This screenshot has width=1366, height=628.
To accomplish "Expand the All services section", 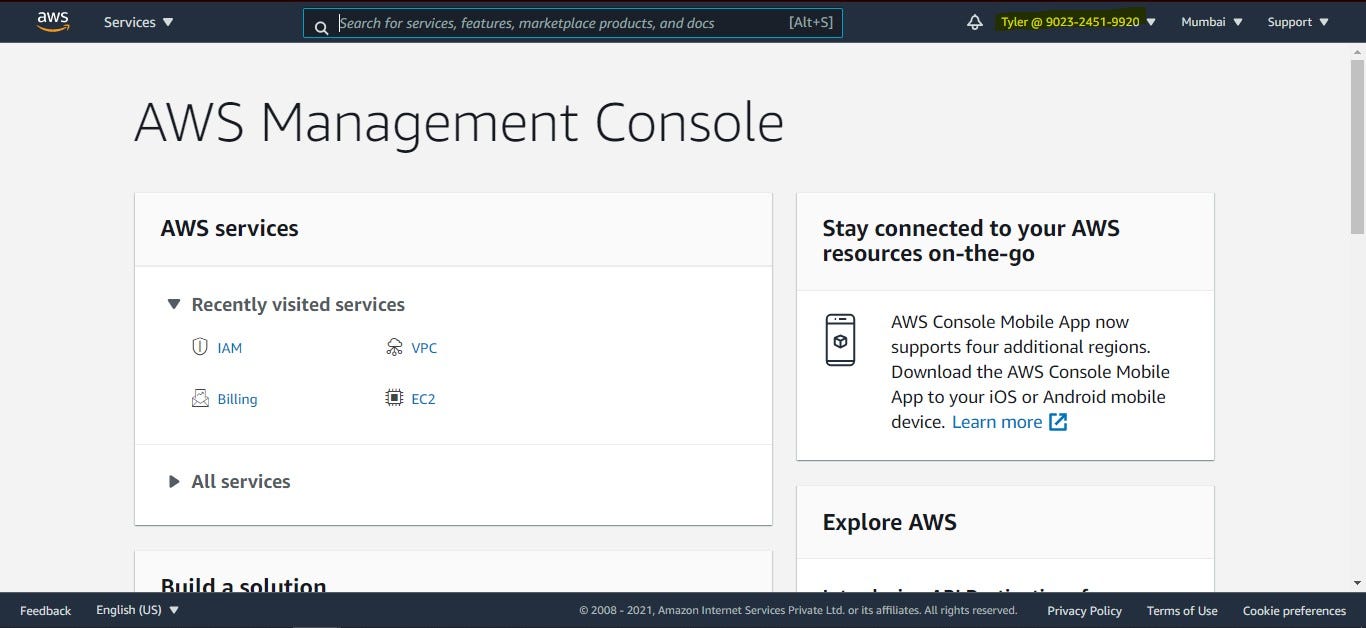I will pos(174,481).
